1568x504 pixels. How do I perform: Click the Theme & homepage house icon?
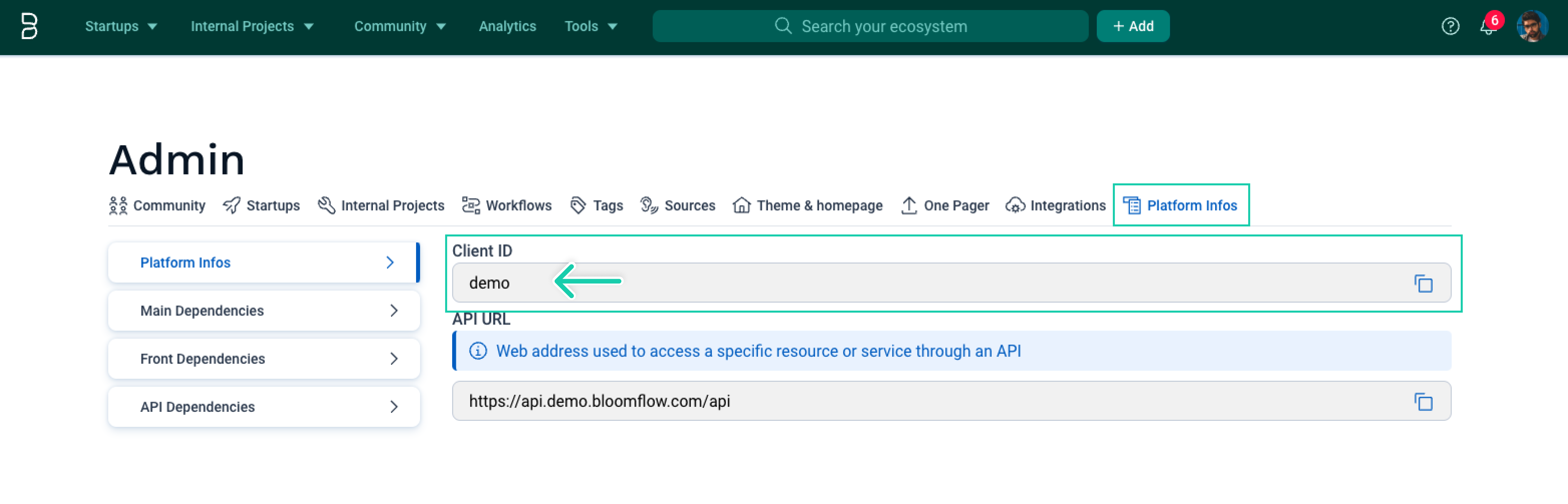click(741, 206)
